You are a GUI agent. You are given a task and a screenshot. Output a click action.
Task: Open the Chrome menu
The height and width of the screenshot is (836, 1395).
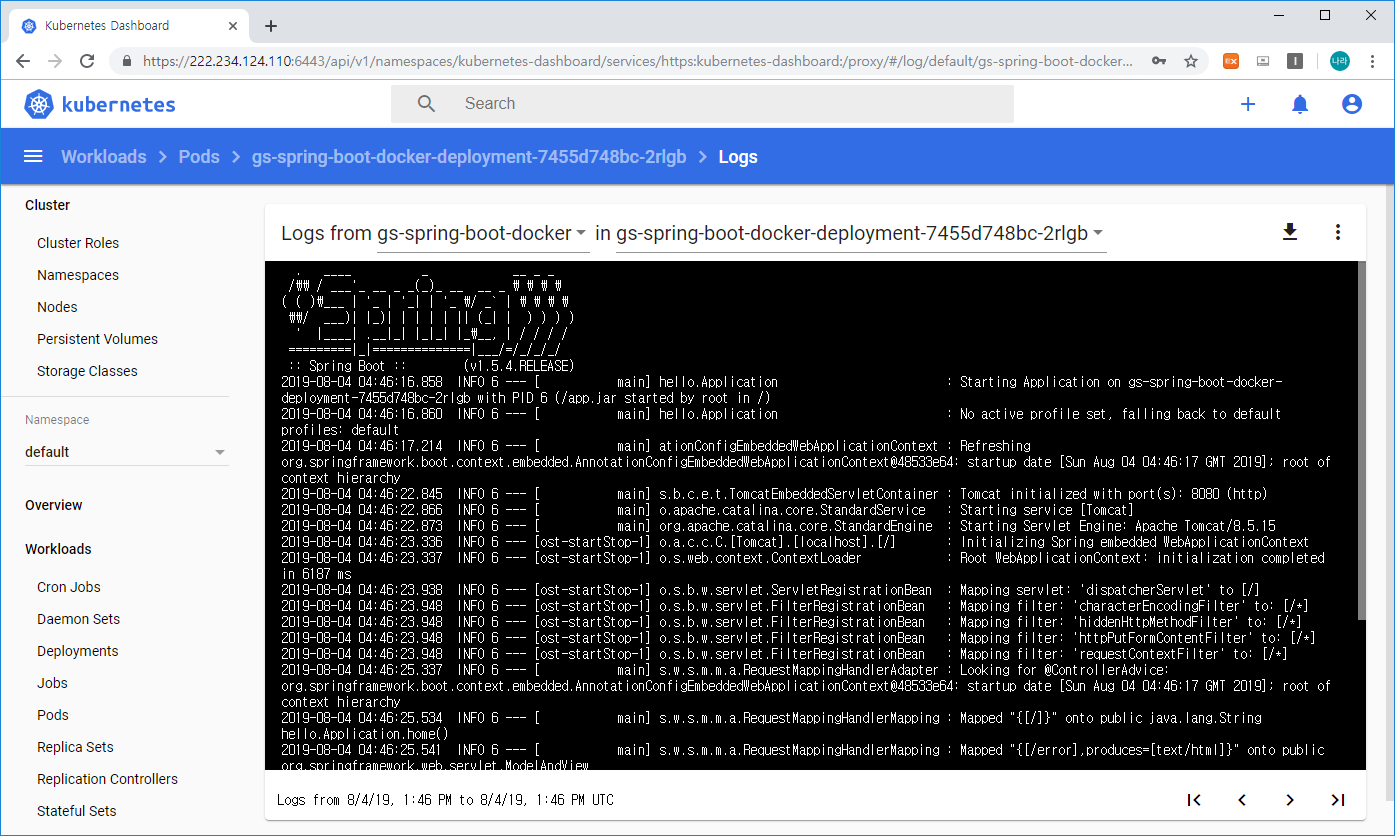(1371, 61)
